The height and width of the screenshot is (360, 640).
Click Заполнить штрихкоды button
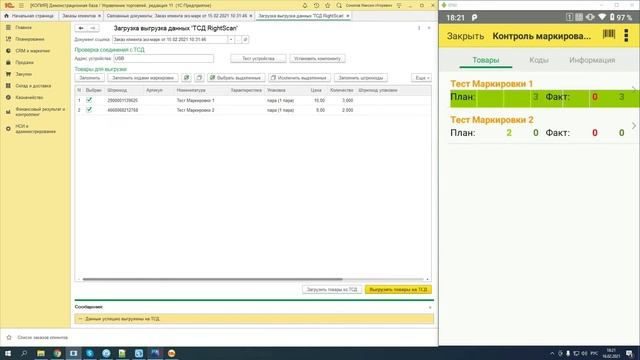(361, 78)
